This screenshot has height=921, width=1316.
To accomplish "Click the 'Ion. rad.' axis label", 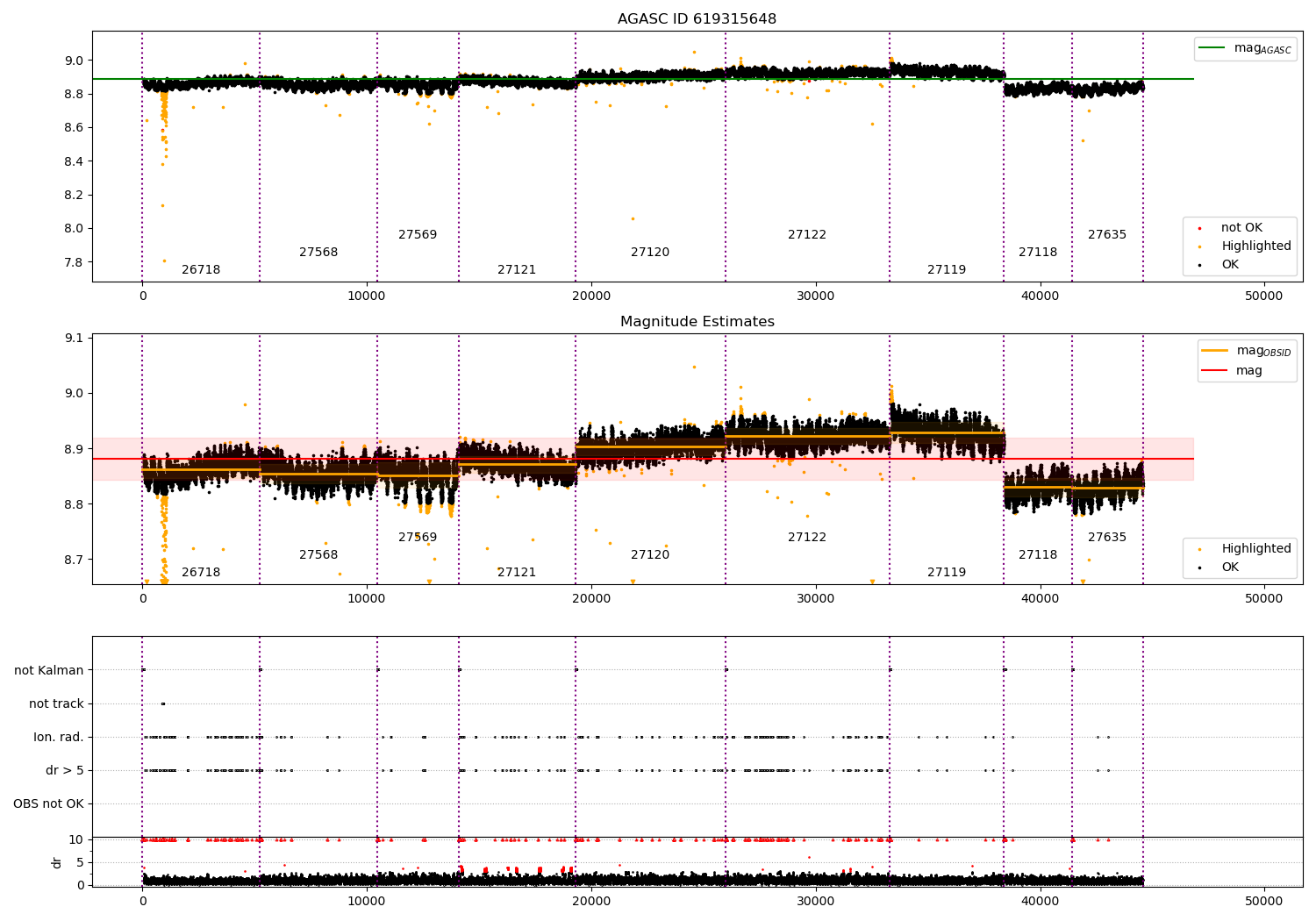I will pos(59,738).
